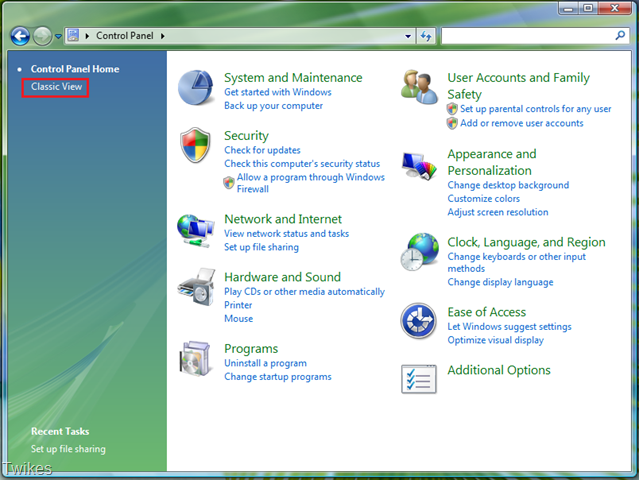
Task: Click Optimize visual display
Action: [495, 340]
